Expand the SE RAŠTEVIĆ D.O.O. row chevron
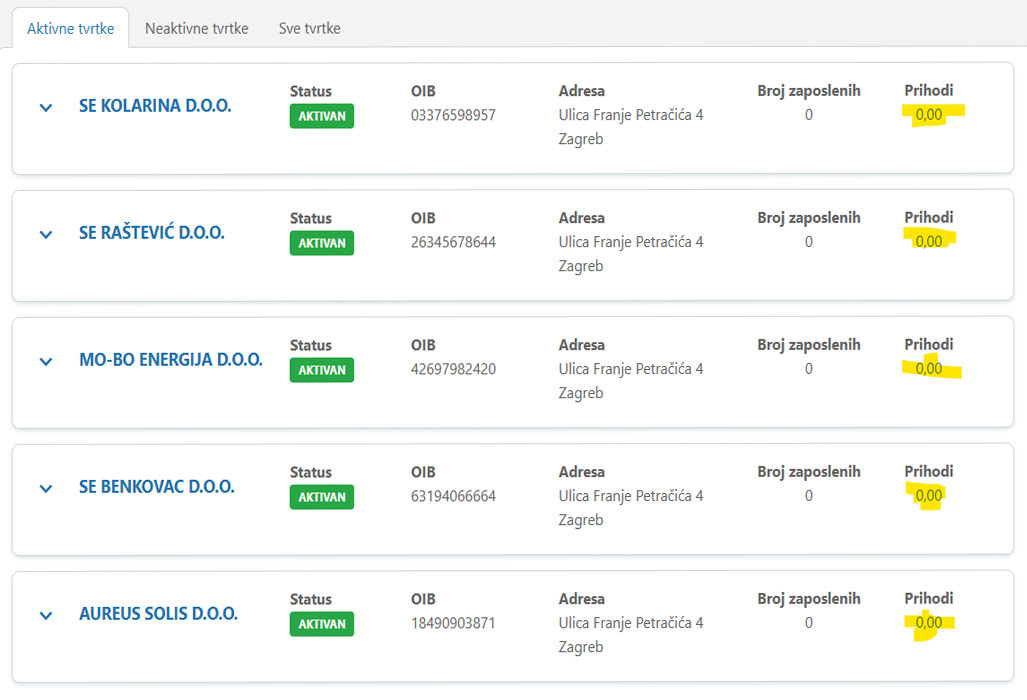Viewport: 1027px width, 700px height. click(45, 234)
